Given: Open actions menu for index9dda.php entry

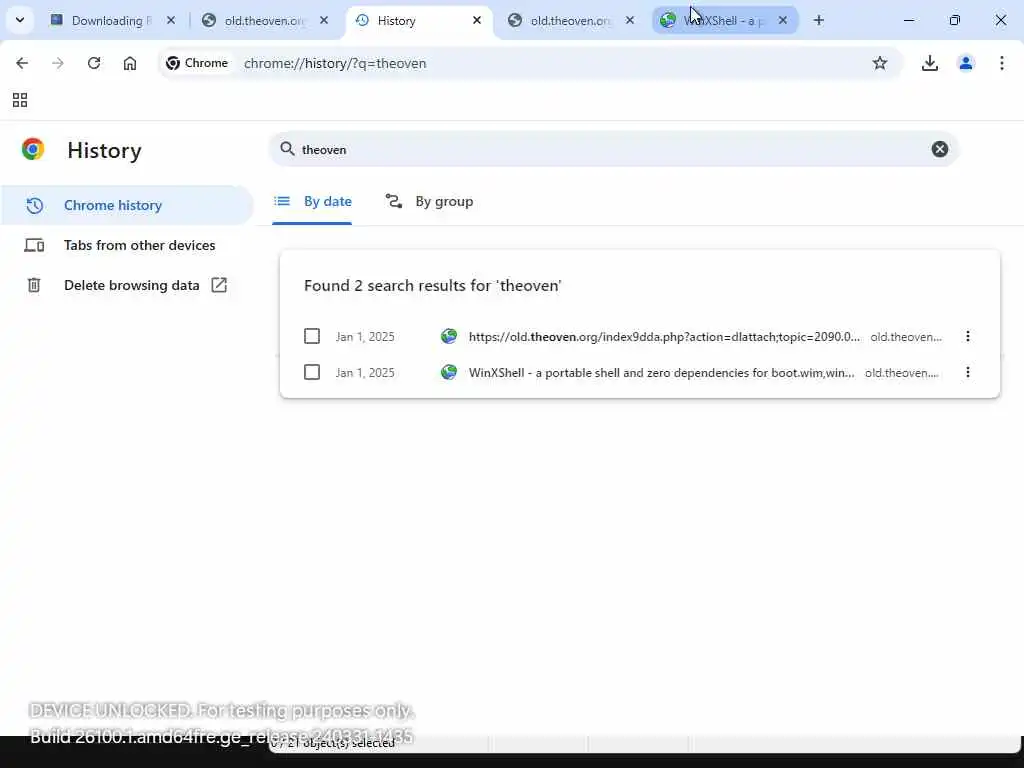Looking at the screenshot, I should [x=967, y=336].
